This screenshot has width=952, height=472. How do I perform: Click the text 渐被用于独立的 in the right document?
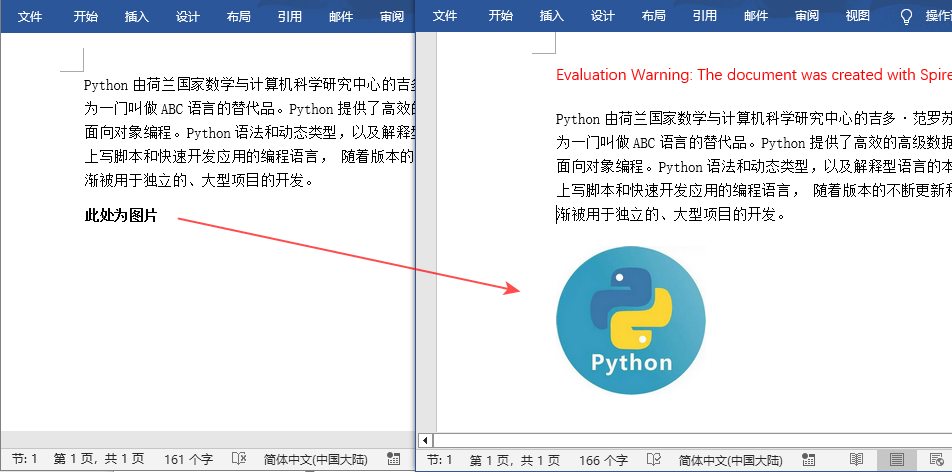click(x=610, y=214)
